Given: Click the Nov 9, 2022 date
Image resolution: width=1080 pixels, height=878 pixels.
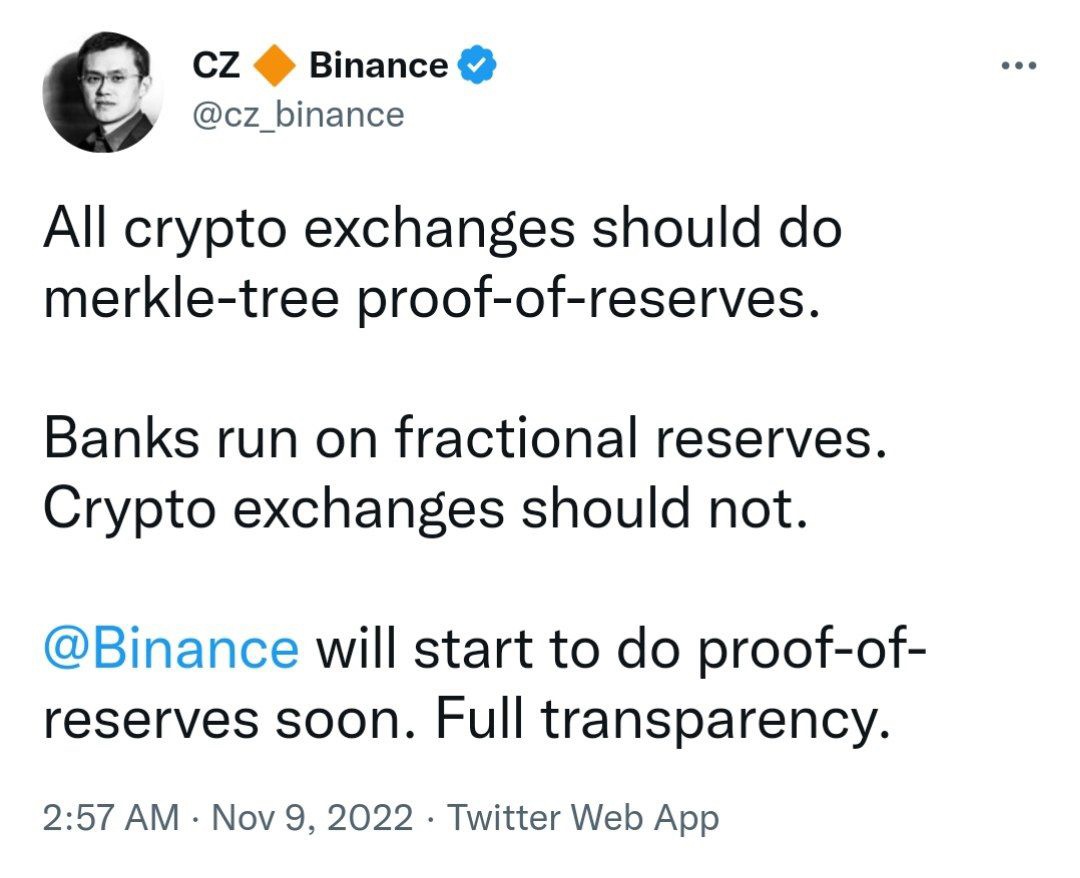Looking at the screenshot, I should point(313,817).
